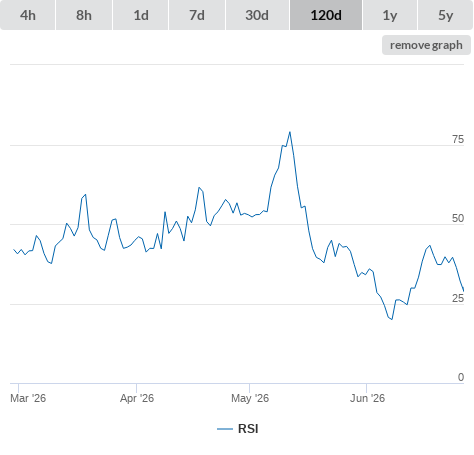Click the May '26 axis label
This screenshot has width=474, height=455.
click(x=250, y=398)
